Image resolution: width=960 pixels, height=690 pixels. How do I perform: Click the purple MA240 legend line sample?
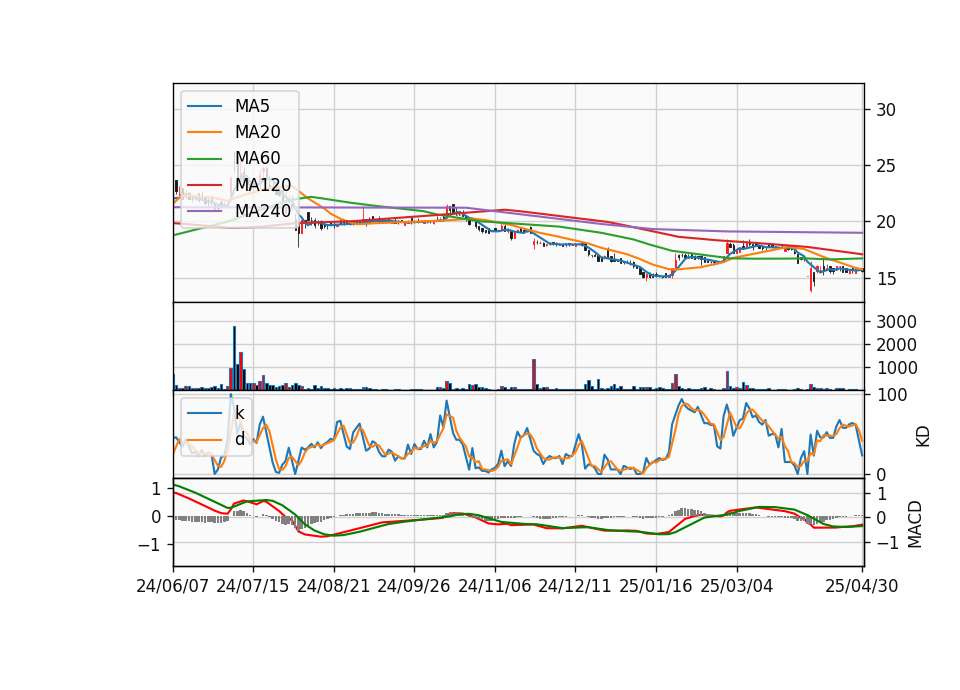[204, 211]
